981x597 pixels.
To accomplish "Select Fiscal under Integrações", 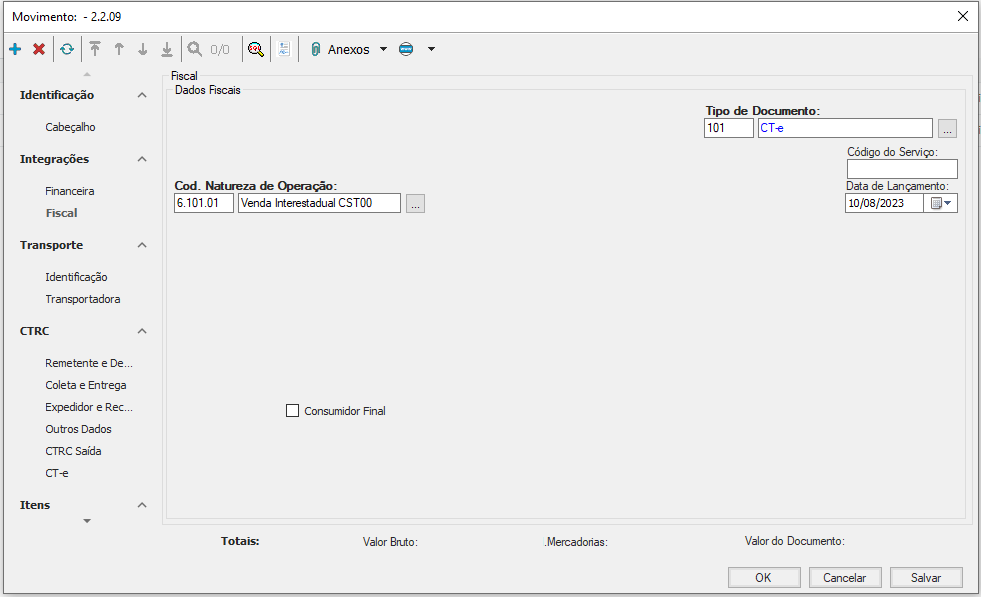I will coord(61,213).
